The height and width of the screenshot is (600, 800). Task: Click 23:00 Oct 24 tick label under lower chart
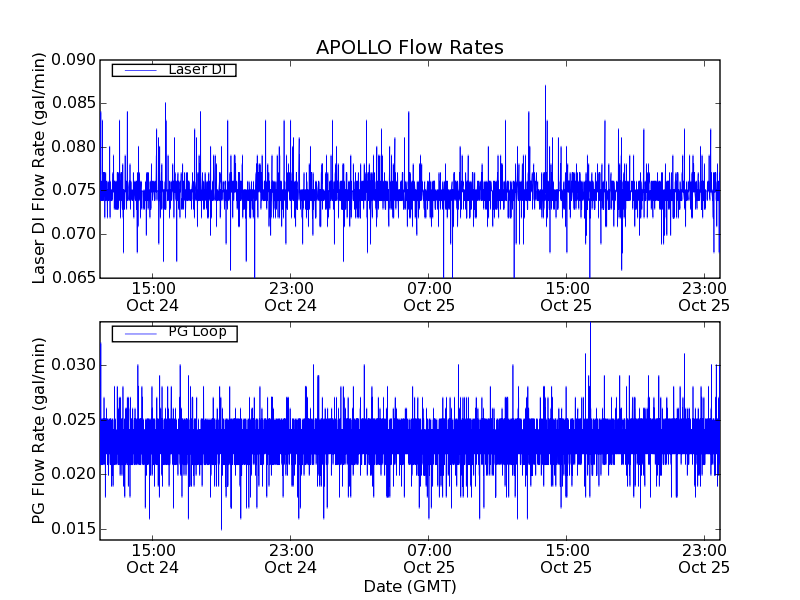[x=290, y=558]
